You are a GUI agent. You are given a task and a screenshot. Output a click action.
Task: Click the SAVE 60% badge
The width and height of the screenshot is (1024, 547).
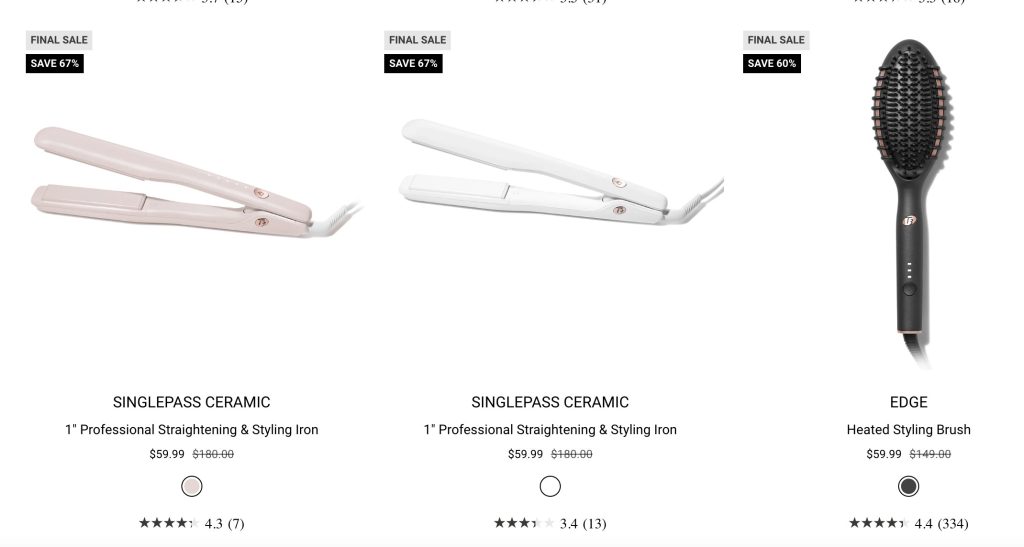point(772,63)
